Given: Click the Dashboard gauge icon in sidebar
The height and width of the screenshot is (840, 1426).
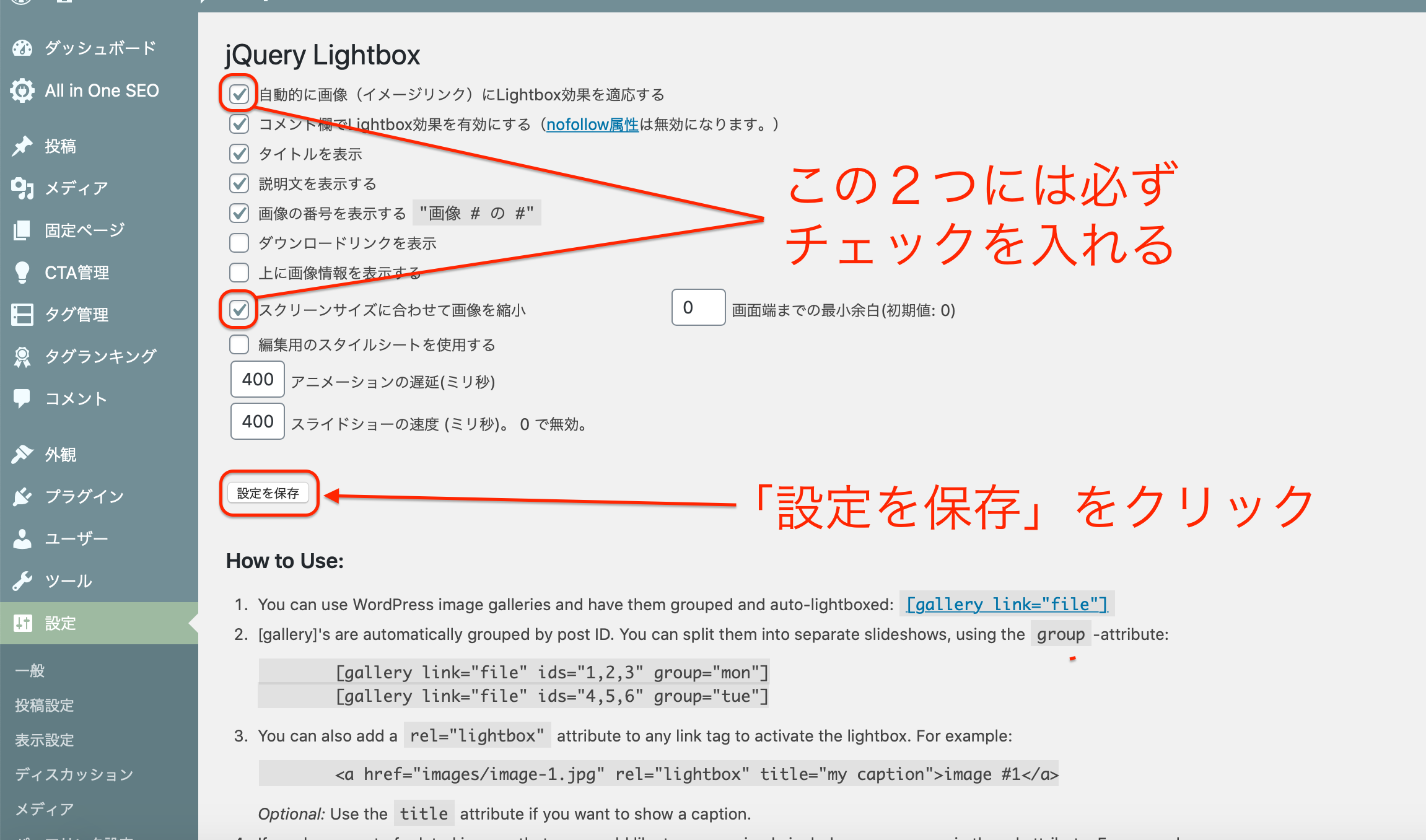Looking at the screenshot, I should [22, 48].
